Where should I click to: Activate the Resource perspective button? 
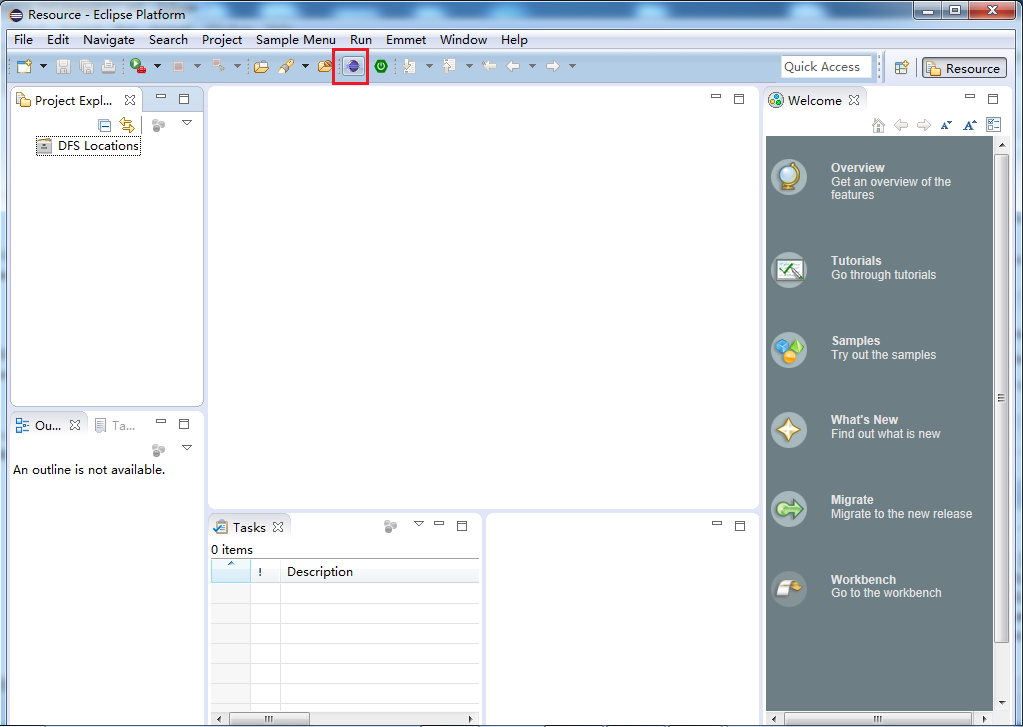tap(964, 68)
